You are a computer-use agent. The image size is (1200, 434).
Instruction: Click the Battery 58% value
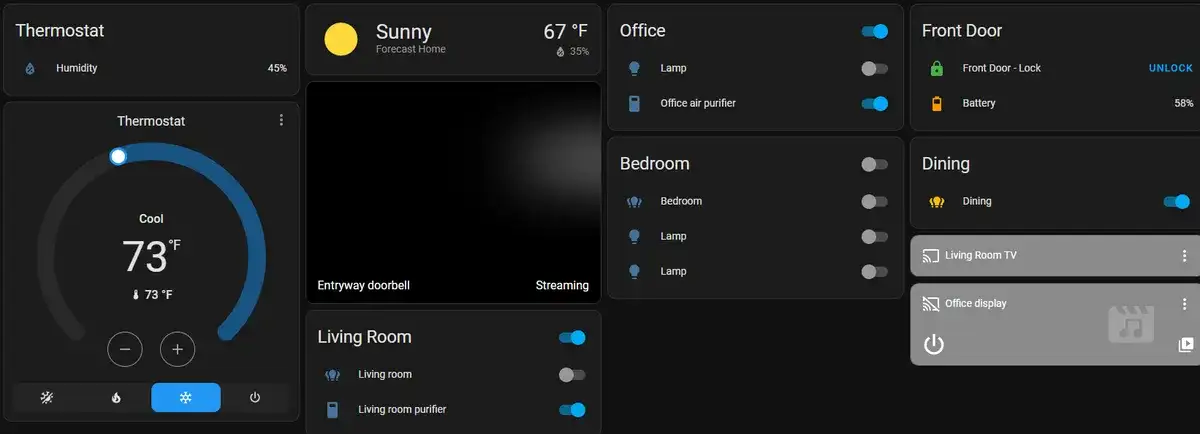click(x=1184, y=103)
